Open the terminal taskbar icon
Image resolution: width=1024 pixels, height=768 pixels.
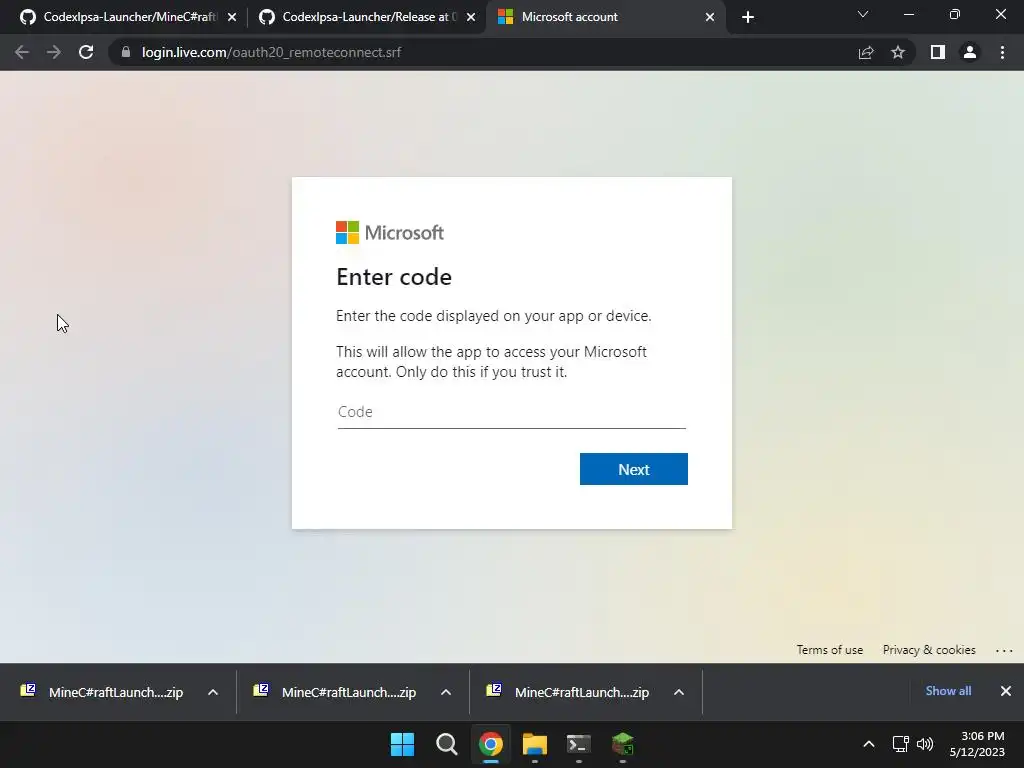pyautogui.click(x=579, y=744)
